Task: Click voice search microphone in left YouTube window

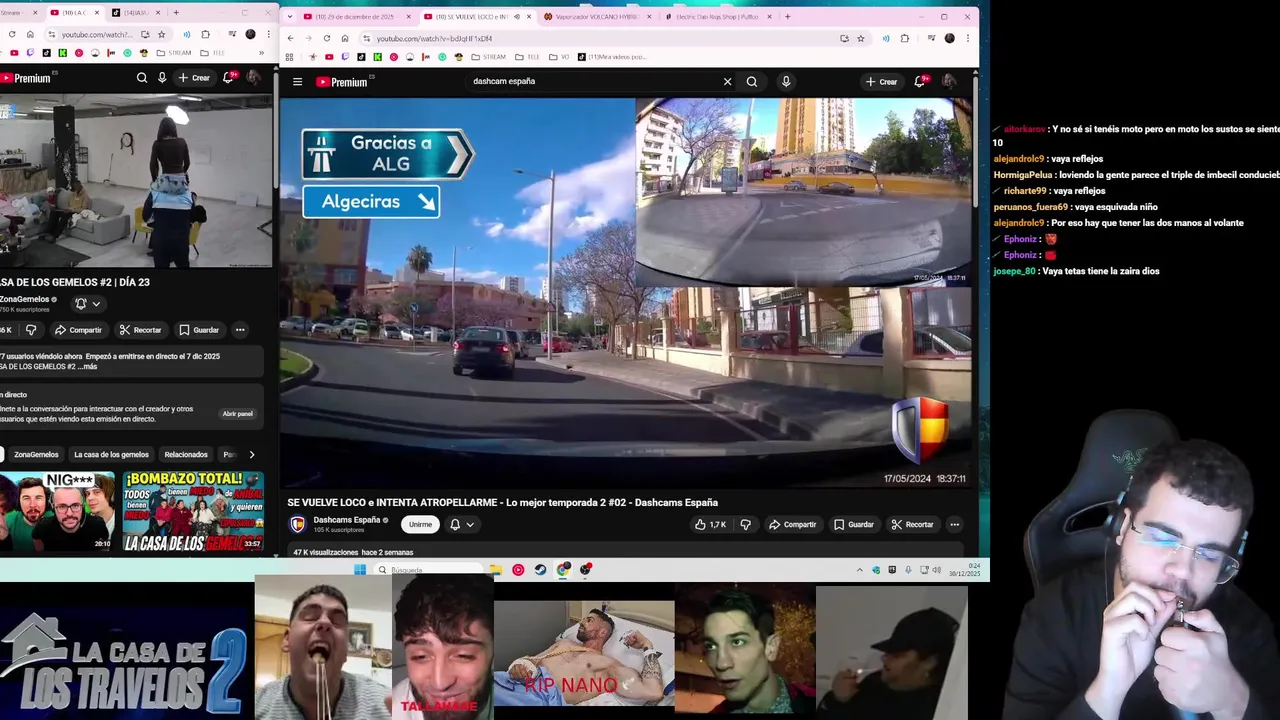Action: pyautogui.click(x=162, y=78)
